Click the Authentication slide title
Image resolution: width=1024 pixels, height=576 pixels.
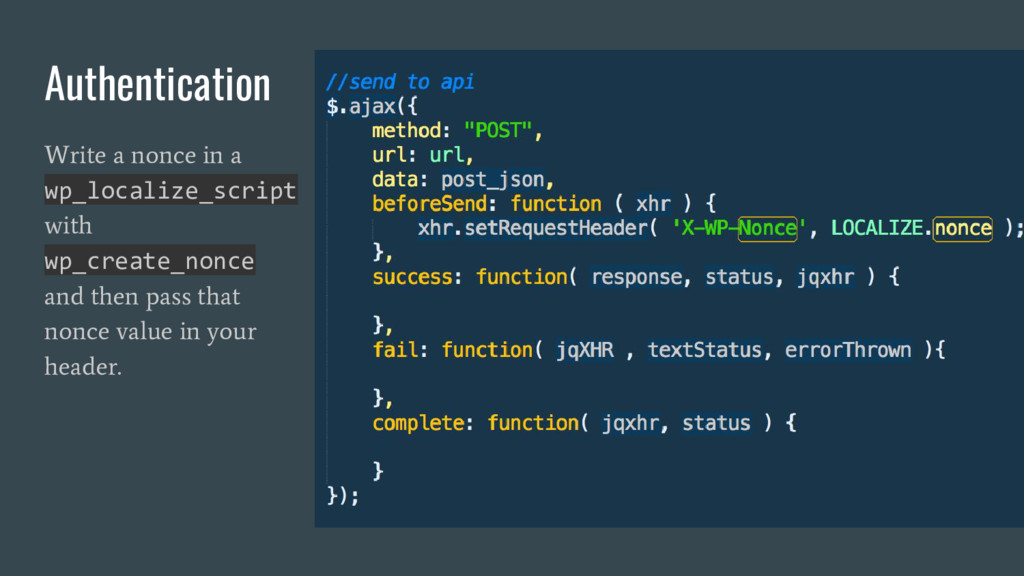click(x=157, y=84)
